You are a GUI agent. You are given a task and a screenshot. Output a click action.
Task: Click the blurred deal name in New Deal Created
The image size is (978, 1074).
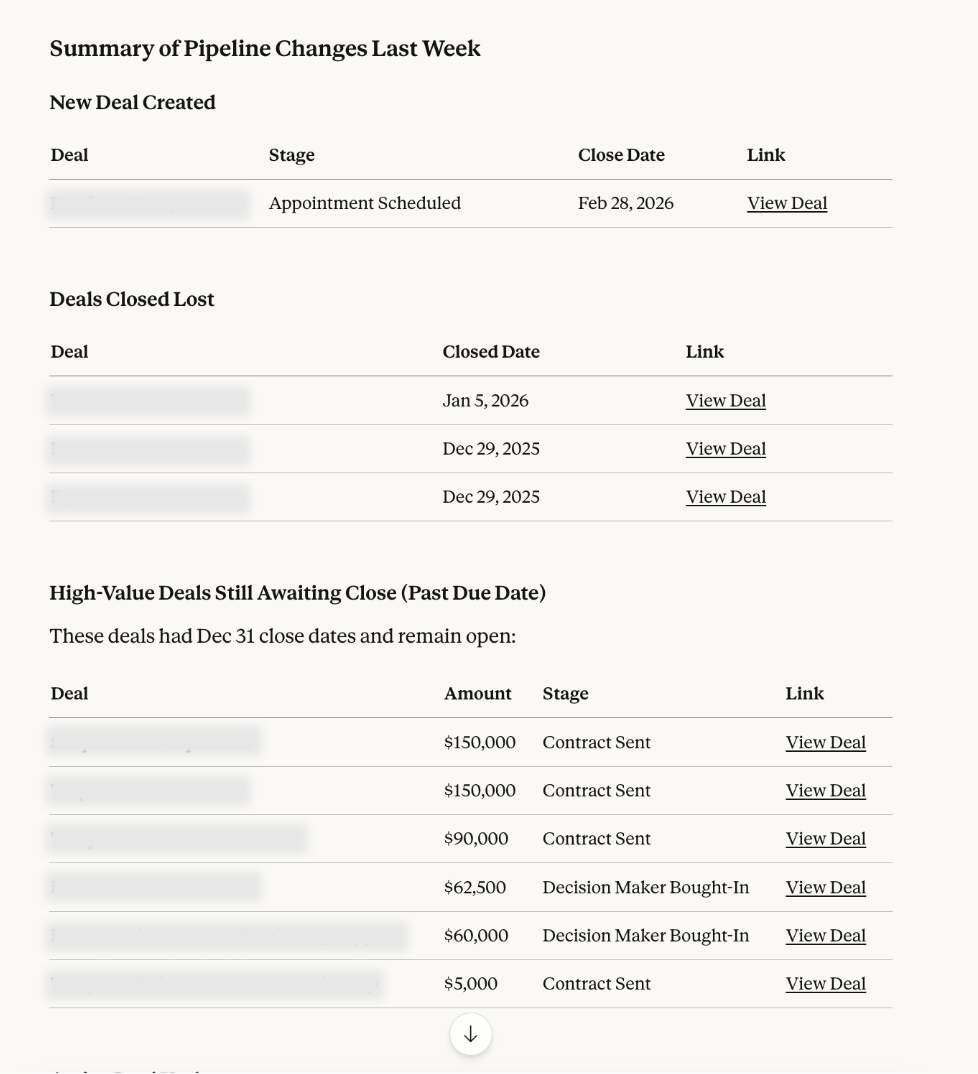point(149,204)
